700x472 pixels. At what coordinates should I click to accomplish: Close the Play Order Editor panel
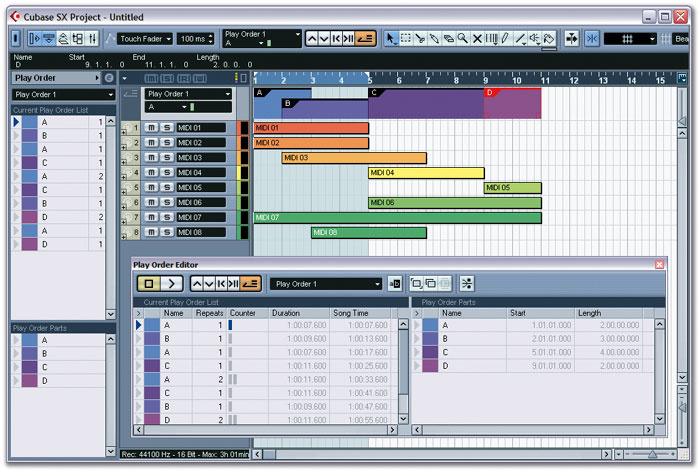659,265
